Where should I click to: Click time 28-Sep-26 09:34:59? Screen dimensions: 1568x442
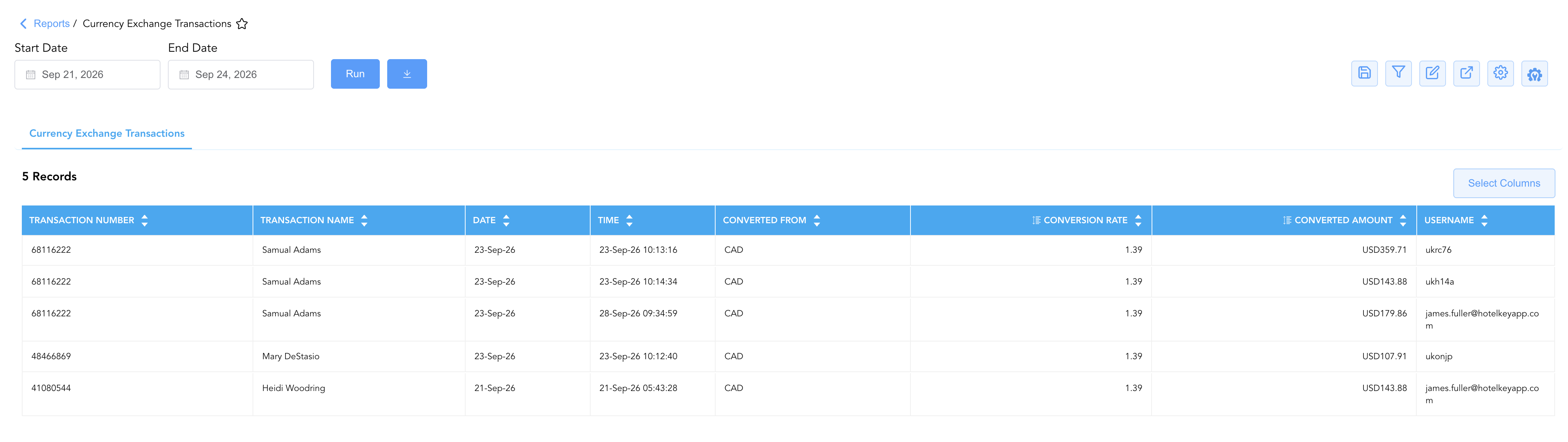[638, 314]
